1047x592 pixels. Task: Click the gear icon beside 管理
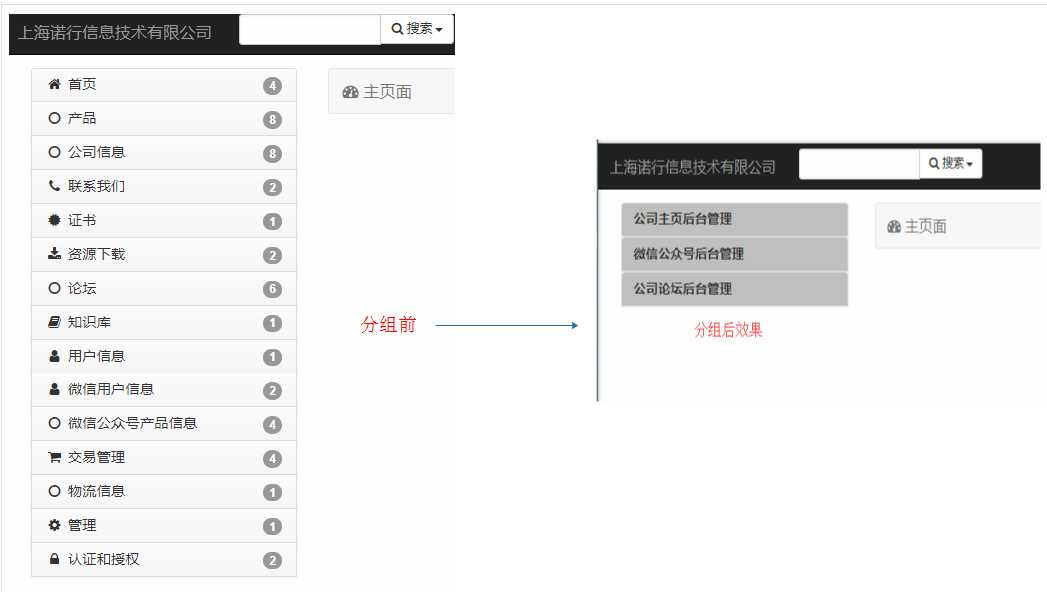[54, 525]
